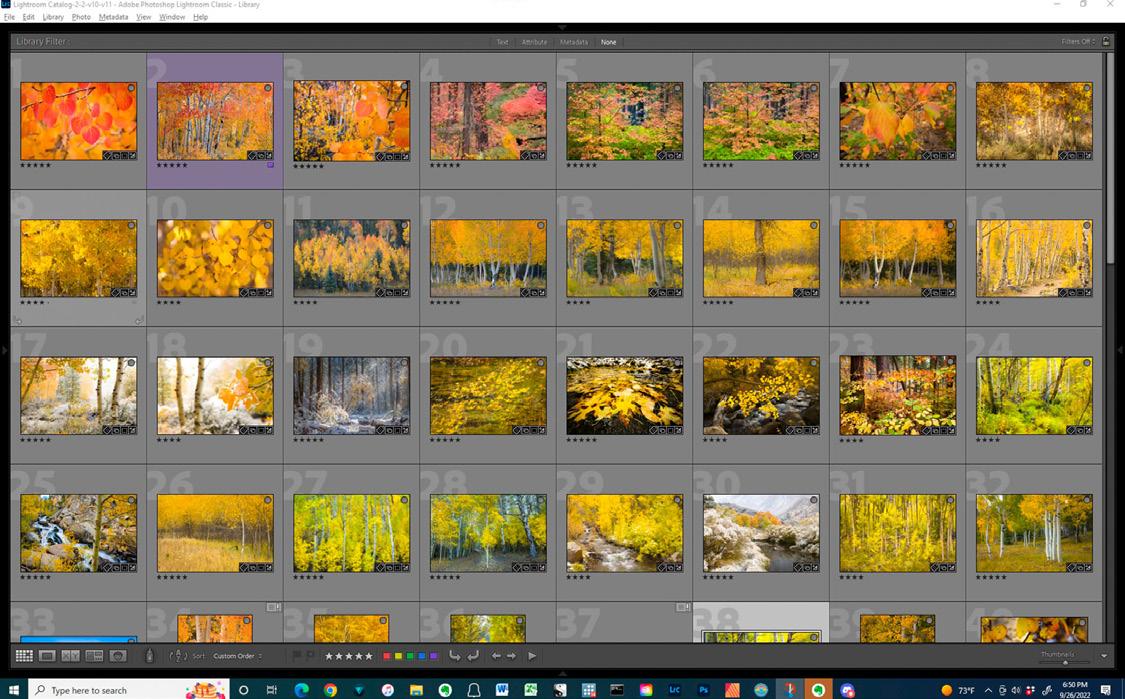Viewport: 1125px width, 699px height.
Task: Open the Windows Start menu
Action: click(14, 690)
